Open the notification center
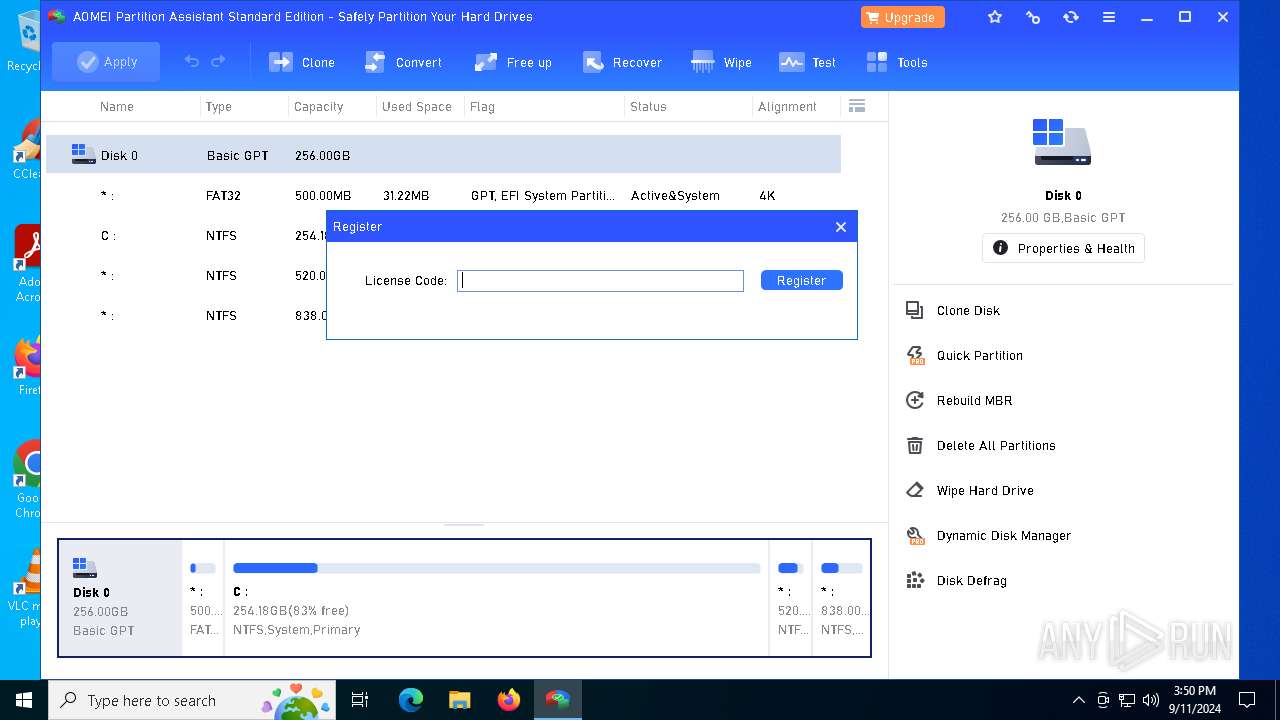The image size is (1280, 720). click(x=1247, y=700)
